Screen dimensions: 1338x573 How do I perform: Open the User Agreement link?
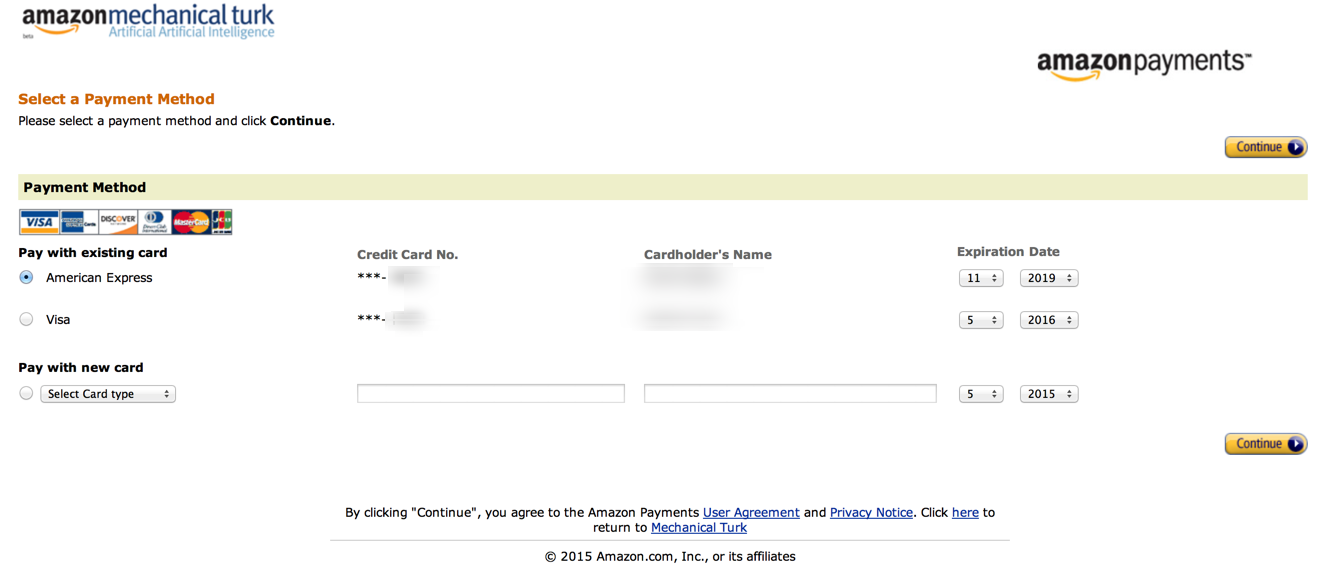(x=751, y=512)
